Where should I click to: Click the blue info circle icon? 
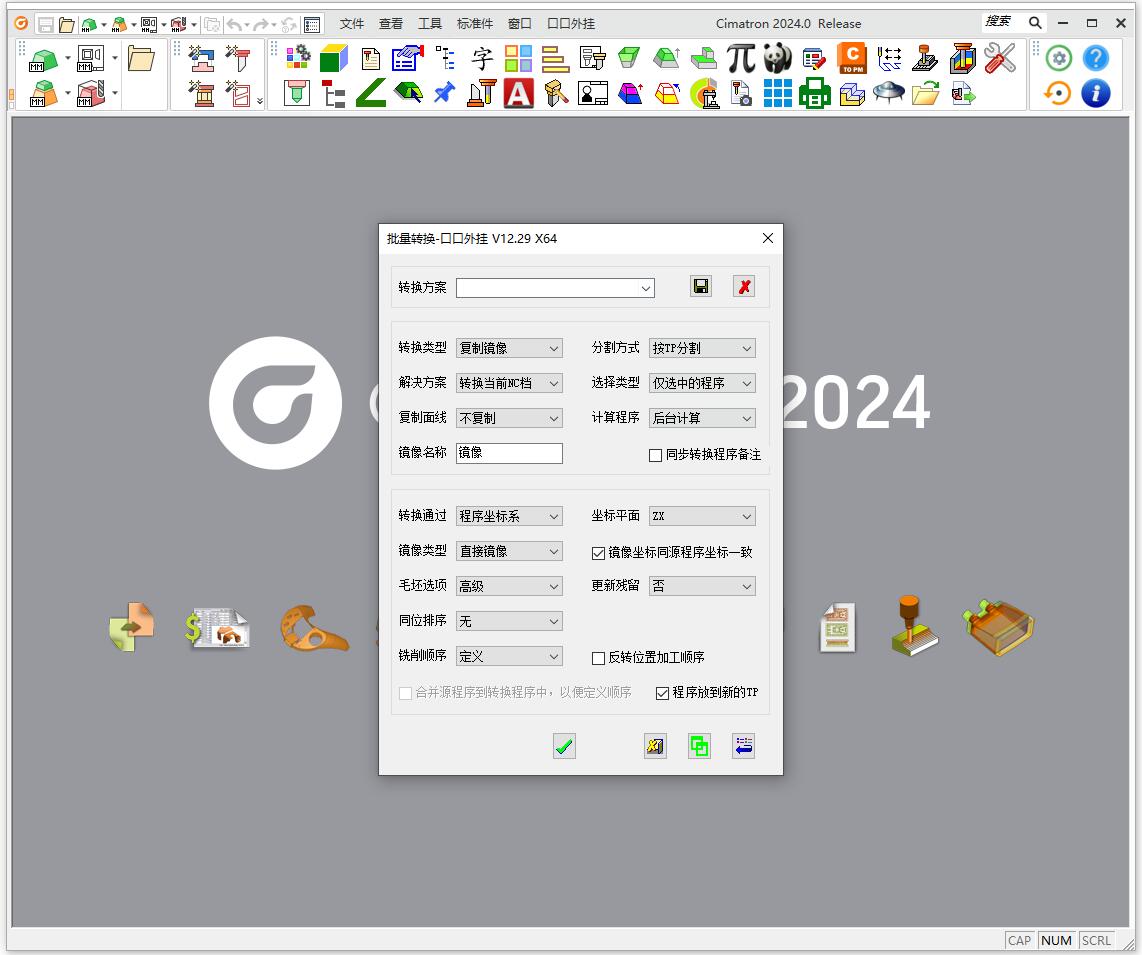tap(1096, 94)
